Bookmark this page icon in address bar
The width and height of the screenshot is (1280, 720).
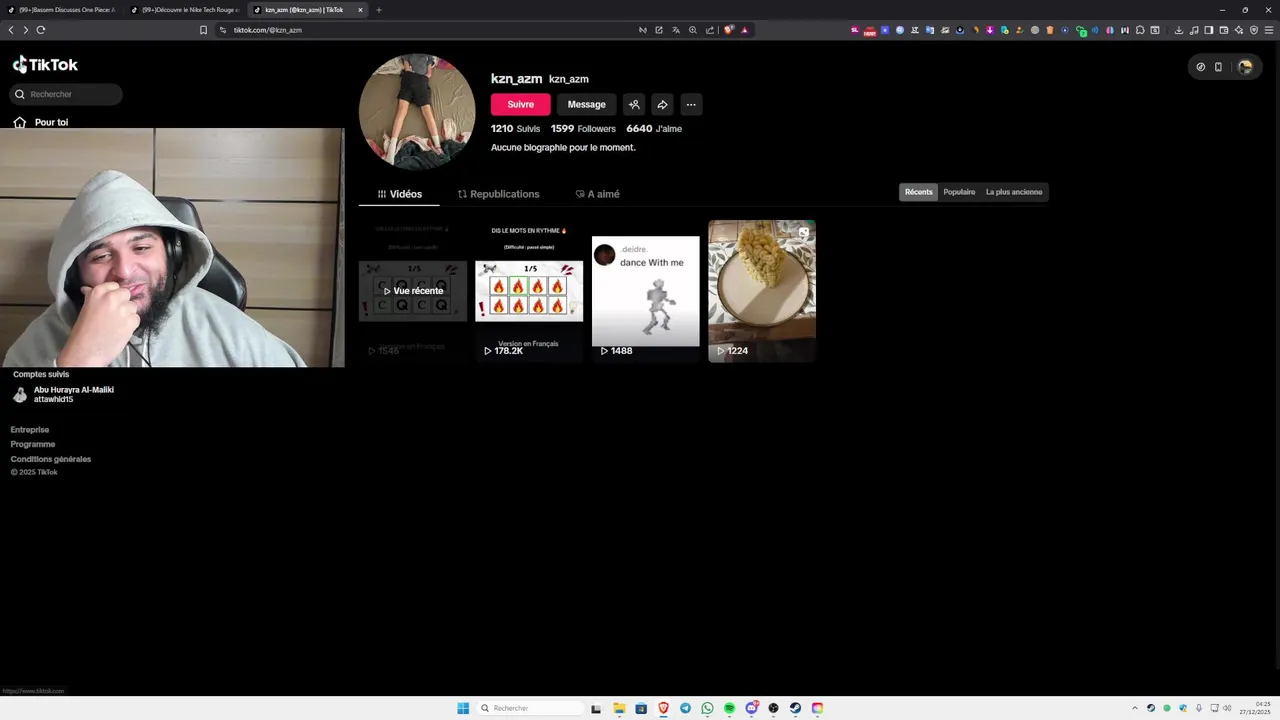pyautogui.click(x=203, y=30)
